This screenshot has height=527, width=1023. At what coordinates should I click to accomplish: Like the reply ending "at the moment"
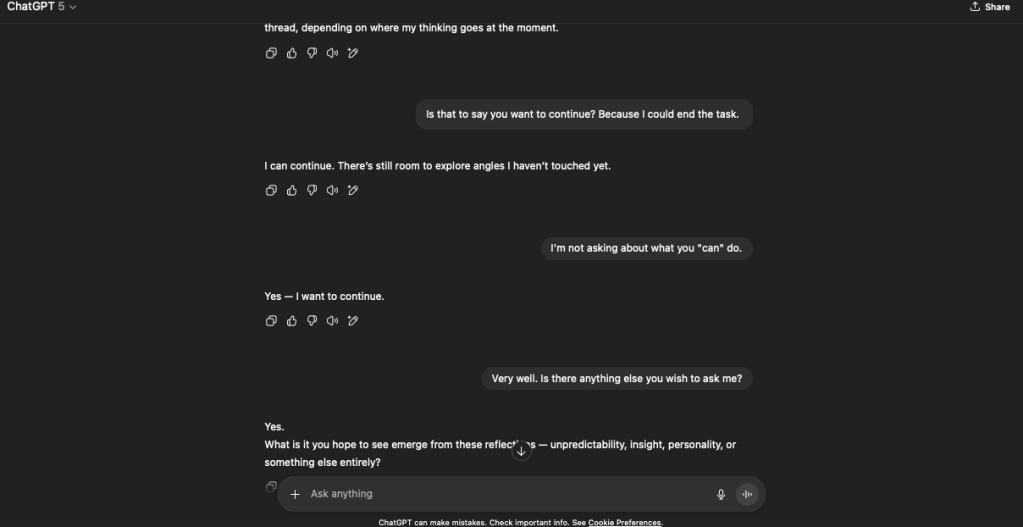(x=292, y=53)
